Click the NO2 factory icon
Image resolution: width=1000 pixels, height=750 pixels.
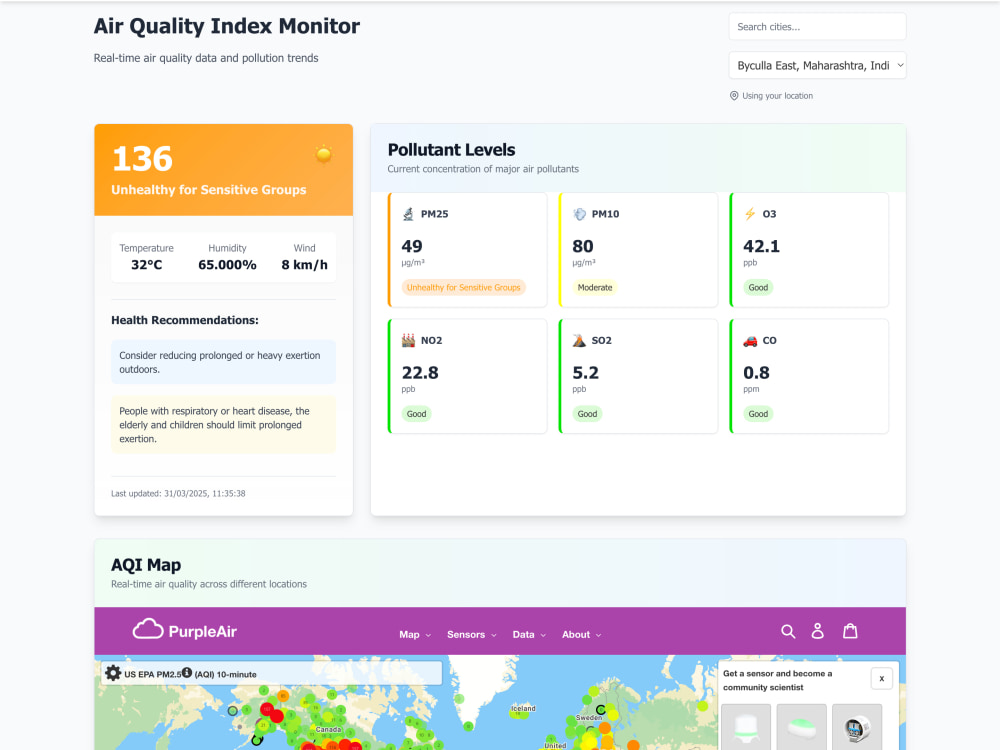[x=408, y=341]
